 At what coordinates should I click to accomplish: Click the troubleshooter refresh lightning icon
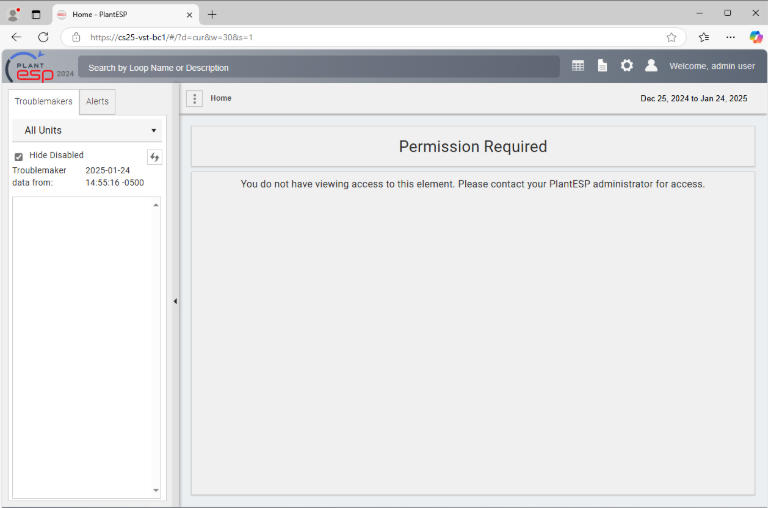(x=155, y=157)
